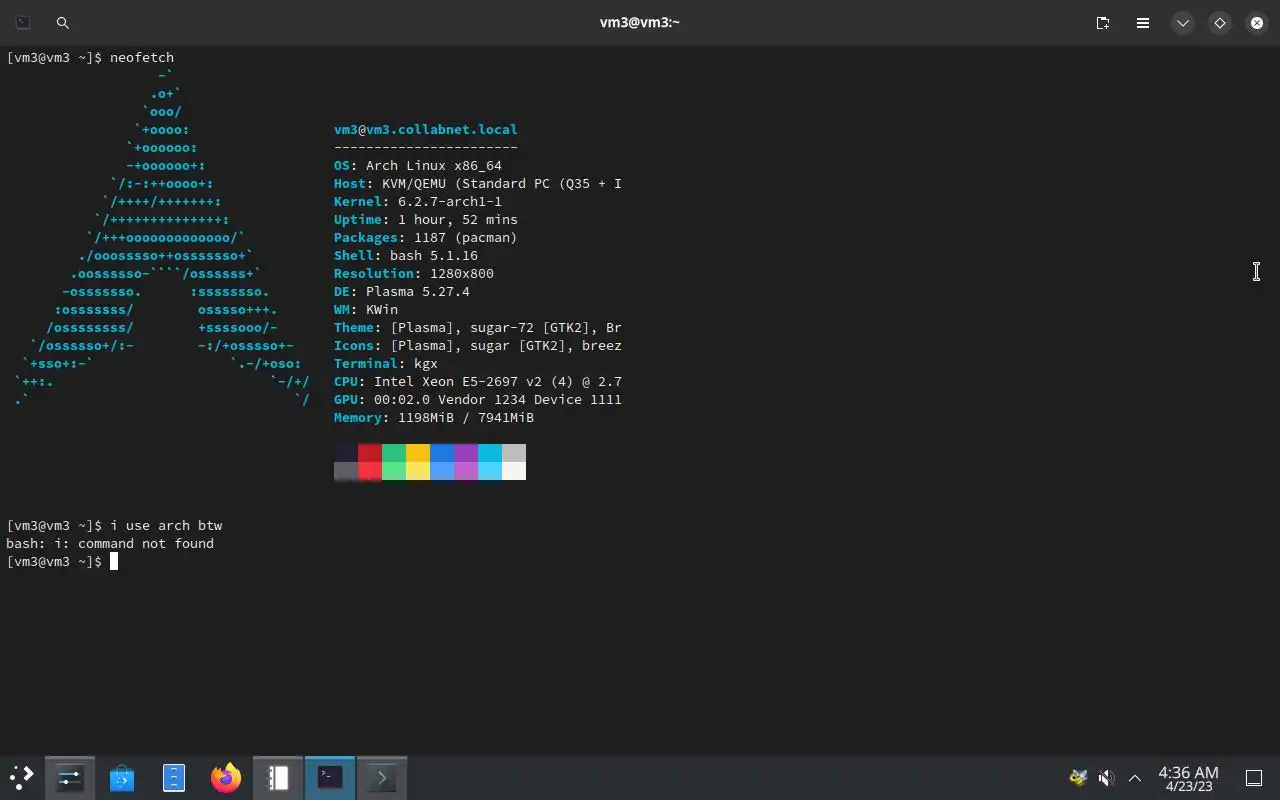Maximize the window with the diamond button
The width and height of the screenshot is (1280, 800).
pyautogui.click(x=1220, y=22)
